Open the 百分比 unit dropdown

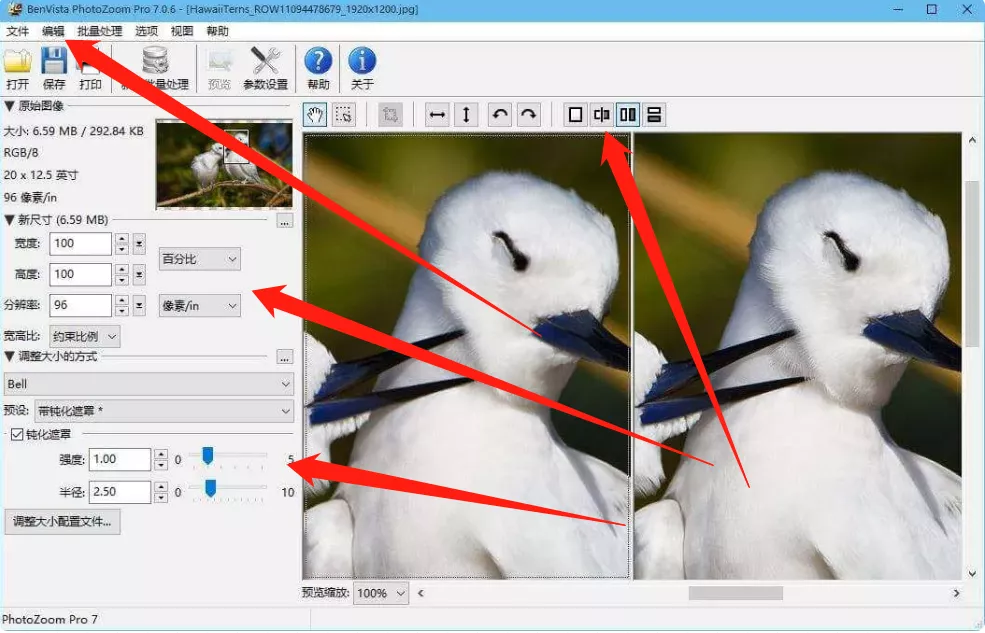[200, 259]
